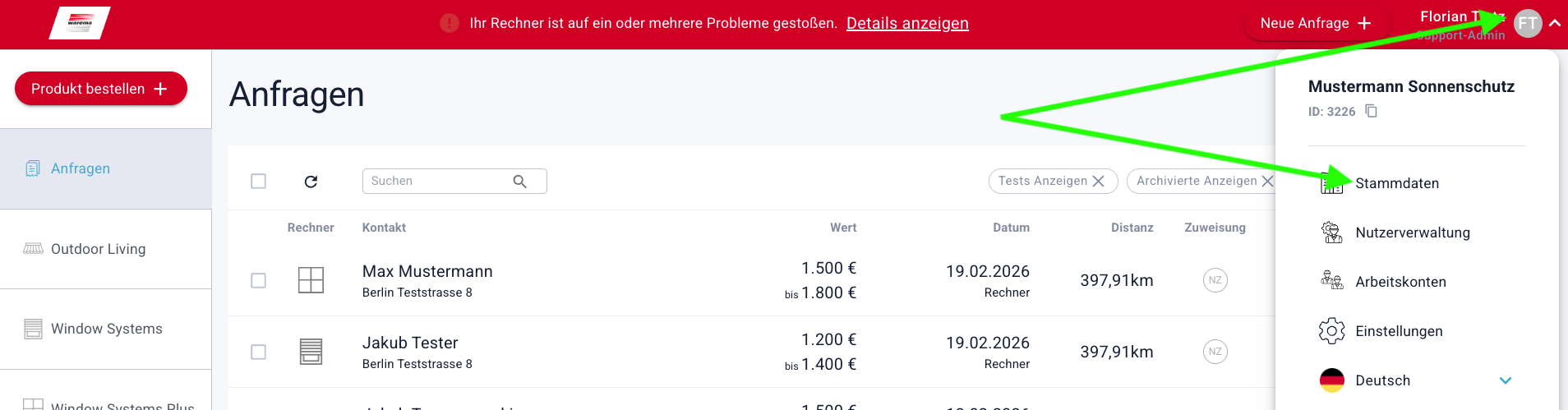Remove the Tests Anzeigen filter chip
Screen dimensions: 1568x410
(1098, 182)
